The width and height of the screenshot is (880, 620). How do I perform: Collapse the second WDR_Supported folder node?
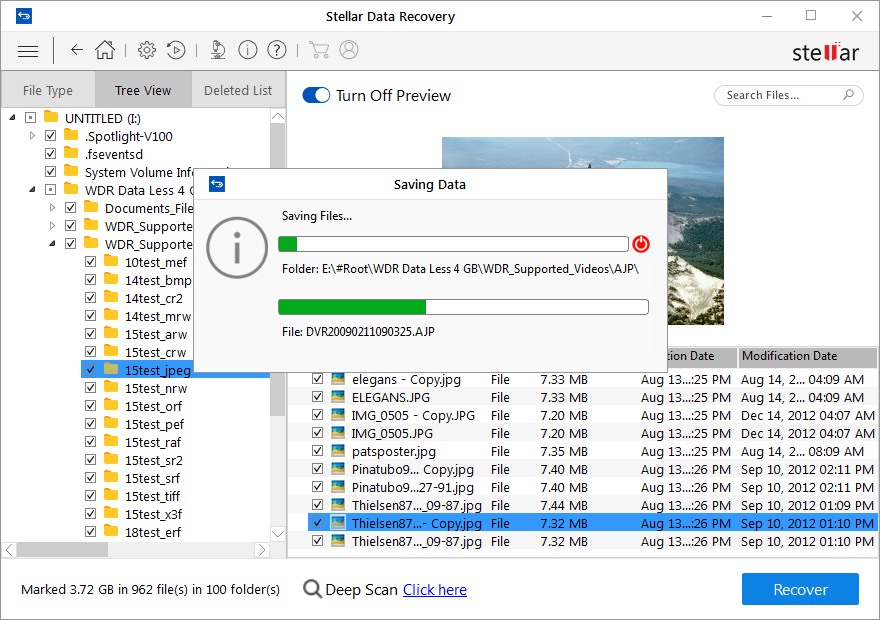click(x=52, y=244)
